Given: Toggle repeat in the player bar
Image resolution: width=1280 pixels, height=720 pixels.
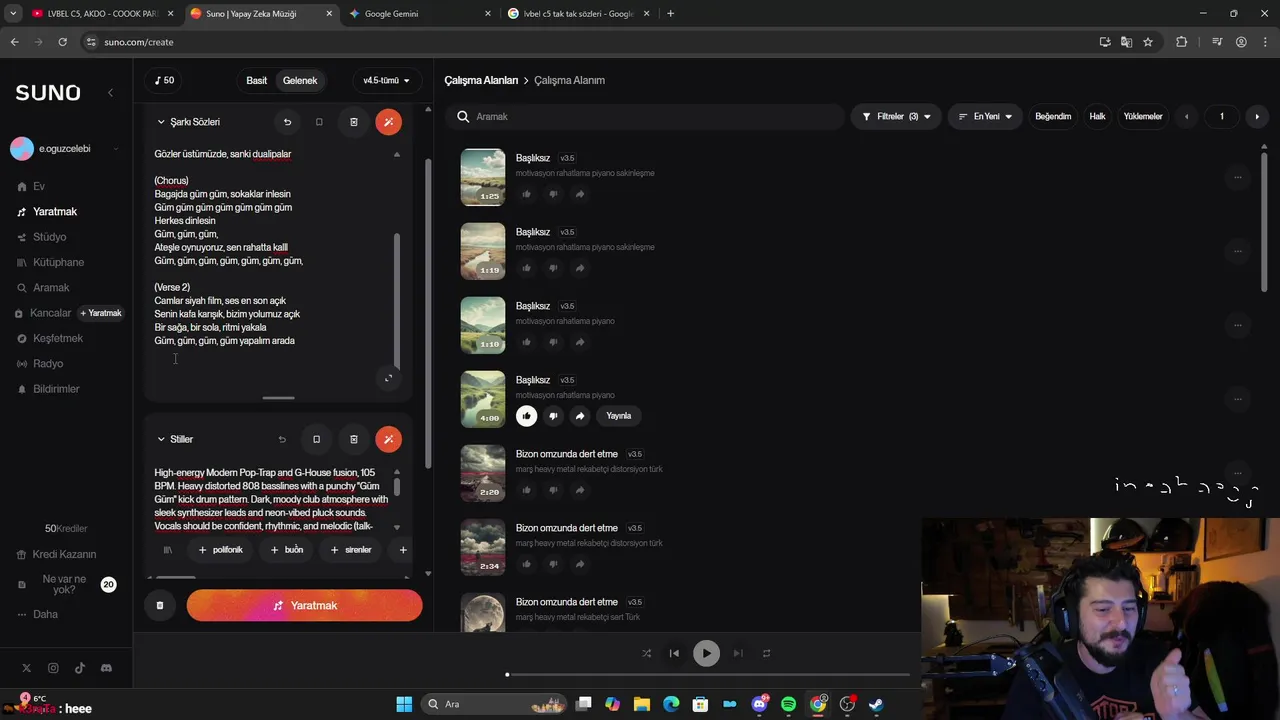Looking at the screenshot, I should coord(766,653).
